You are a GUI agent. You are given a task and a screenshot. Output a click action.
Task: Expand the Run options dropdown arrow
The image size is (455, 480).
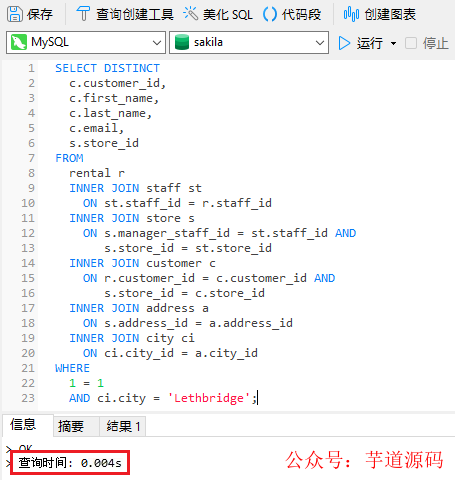(393, 43)
